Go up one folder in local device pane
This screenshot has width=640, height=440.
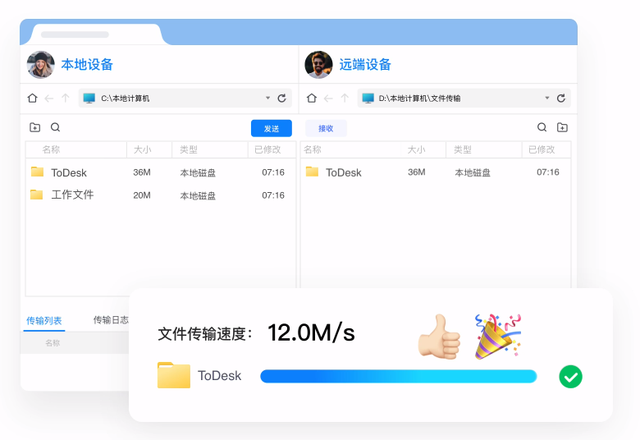point(65,98)
